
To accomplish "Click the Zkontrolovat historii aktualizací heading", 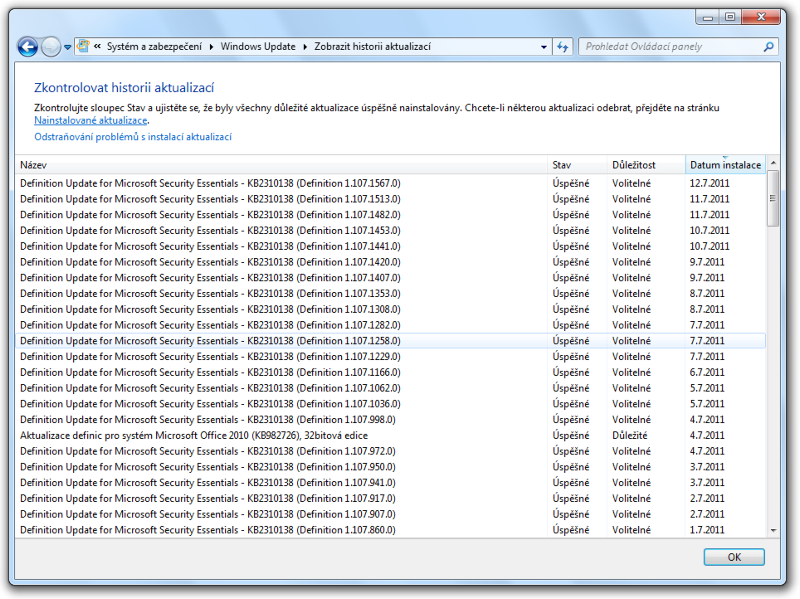I will [x=124, y=88].
